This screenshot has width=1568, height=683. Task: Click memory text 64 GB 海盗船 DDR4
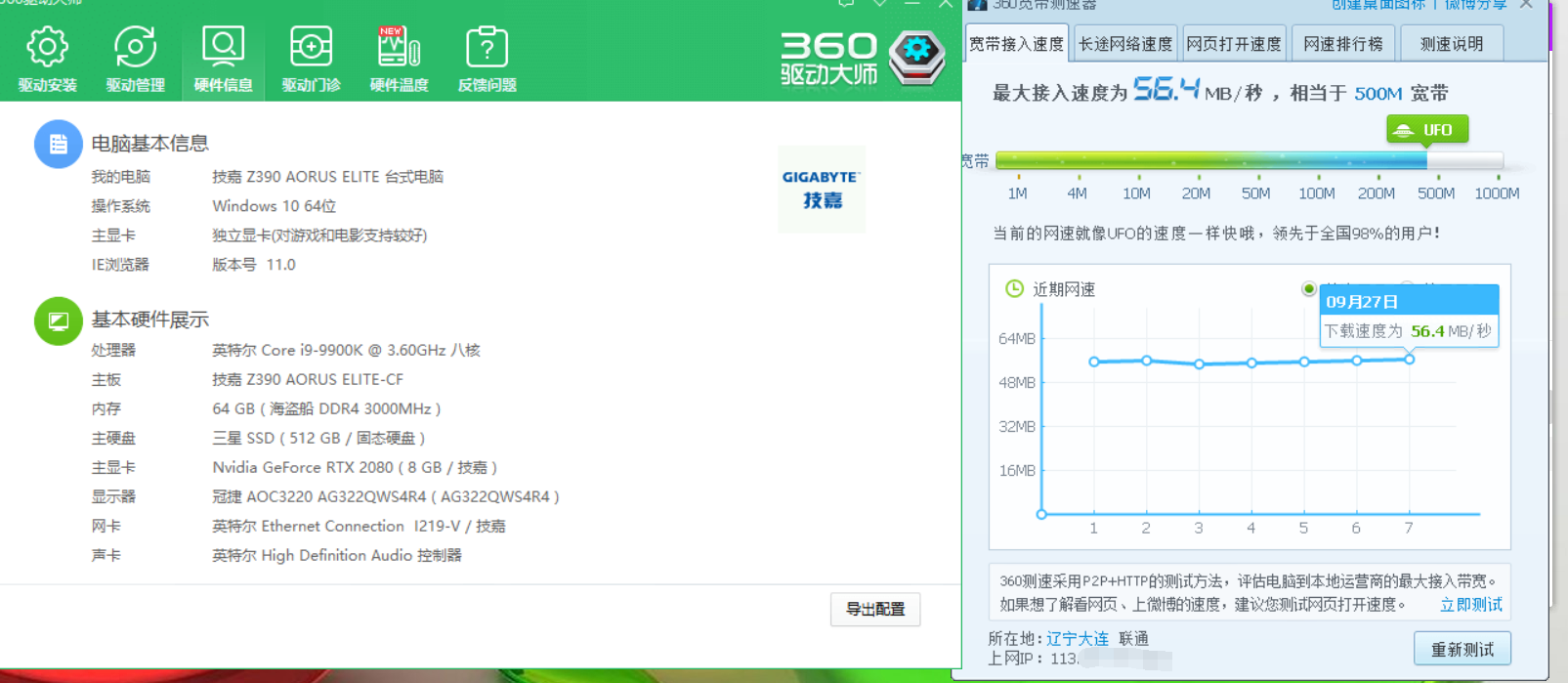[x=326, y=408]
